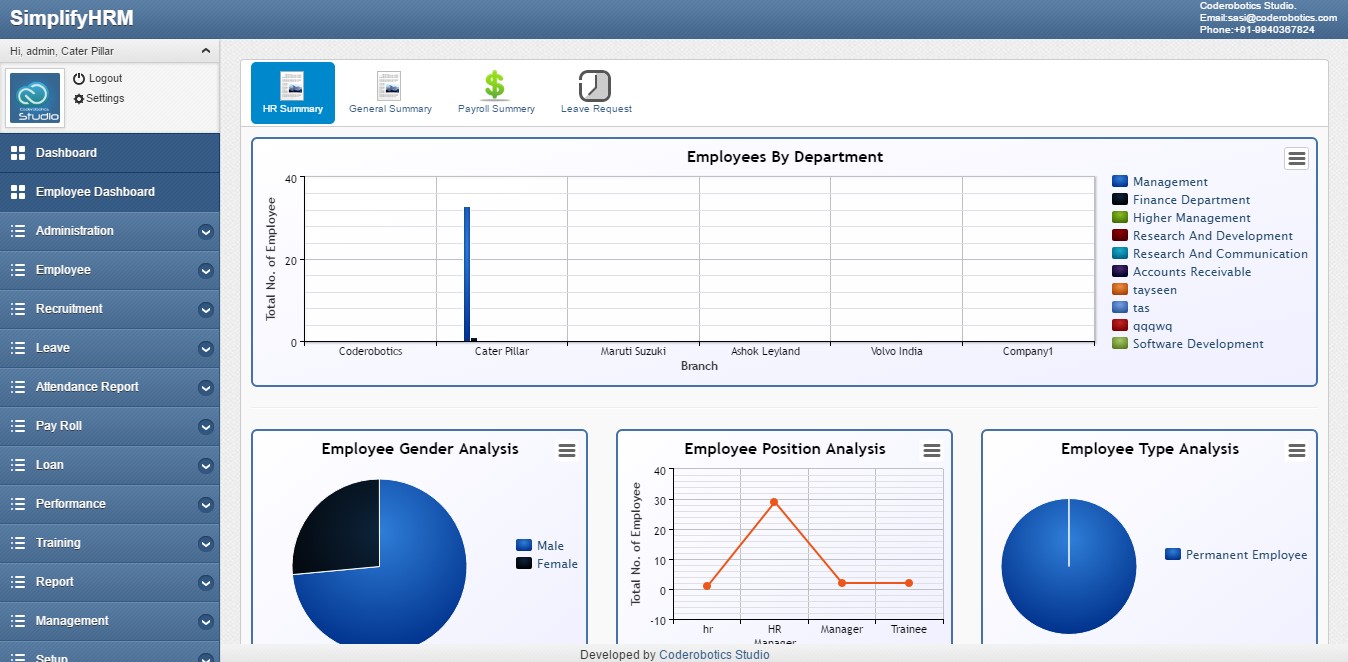Viewport: 1348px width, 662px height.
Task: Go to Employee Dashboard in sidebar
Action: coord(95,192)
